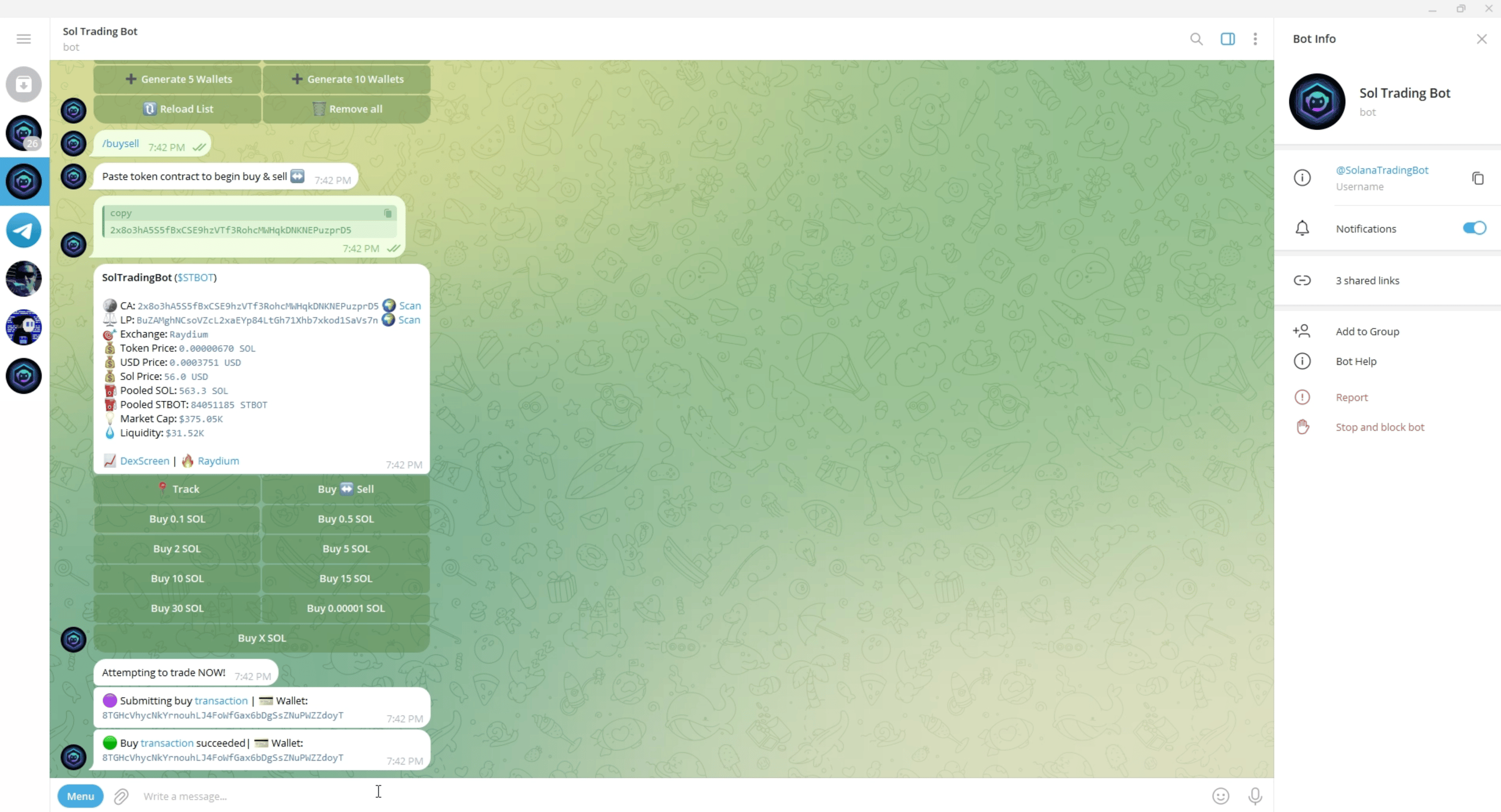This screenshot has height=812, width=1501.
Task: Click the Sol Trading Bot profile icon
Action: (x=1317, y=100)
